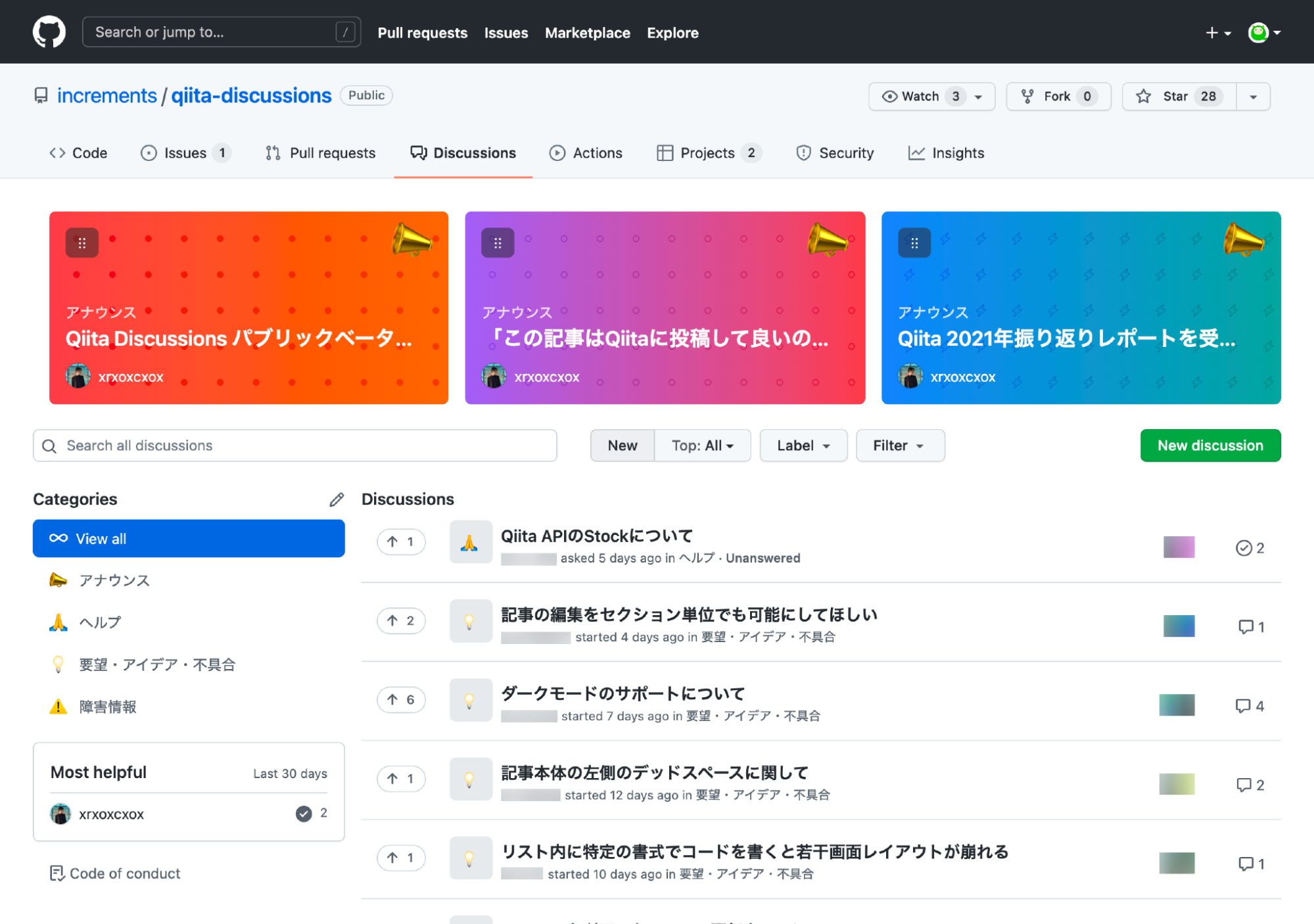1314x924 pixels.
Task: Expand the Top: All dropdown
Action: (x=702, y=446)
